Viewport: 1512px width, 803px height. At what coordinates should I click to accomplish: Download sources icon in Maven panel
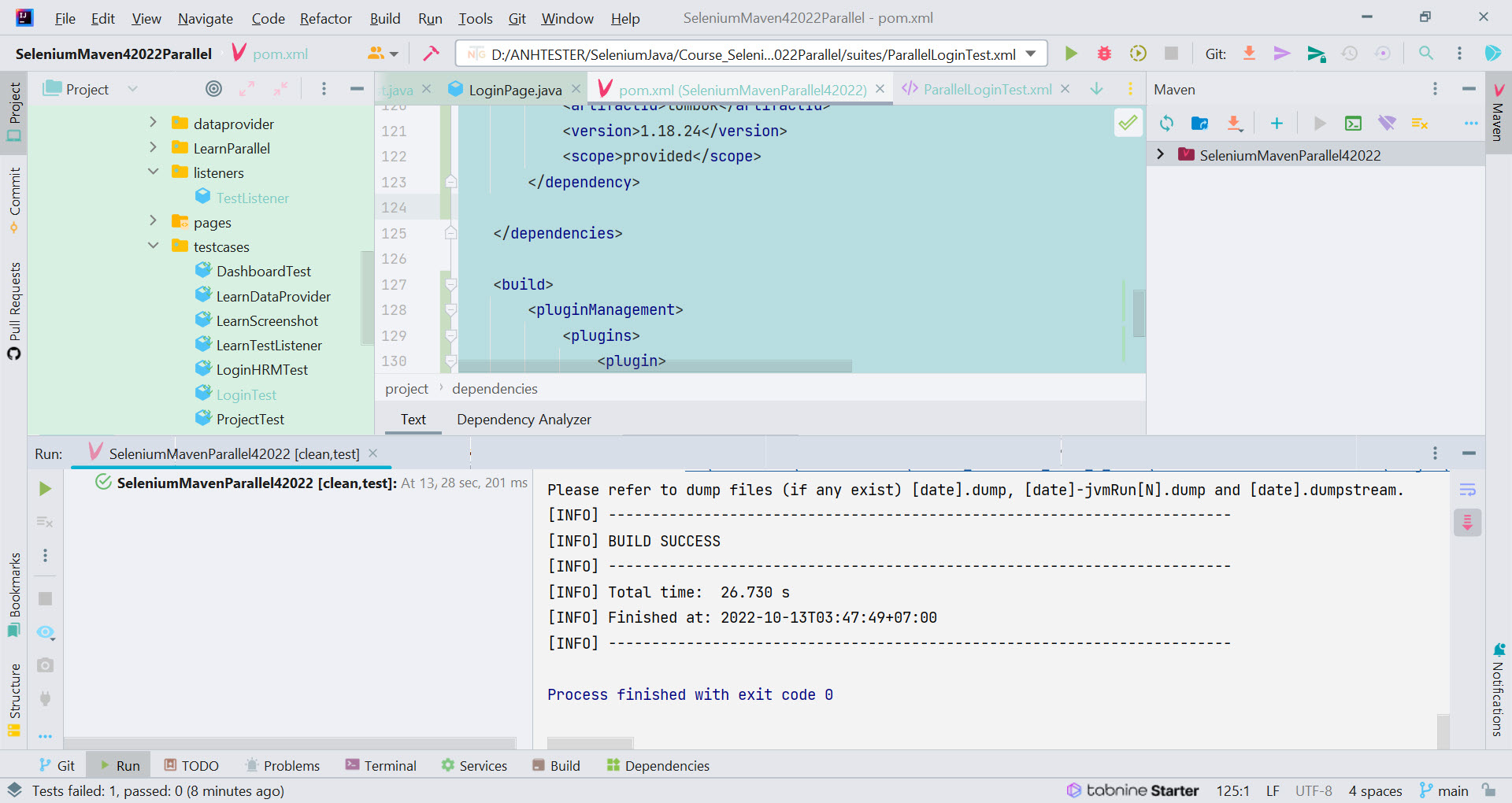click(x=1234, y=124)
